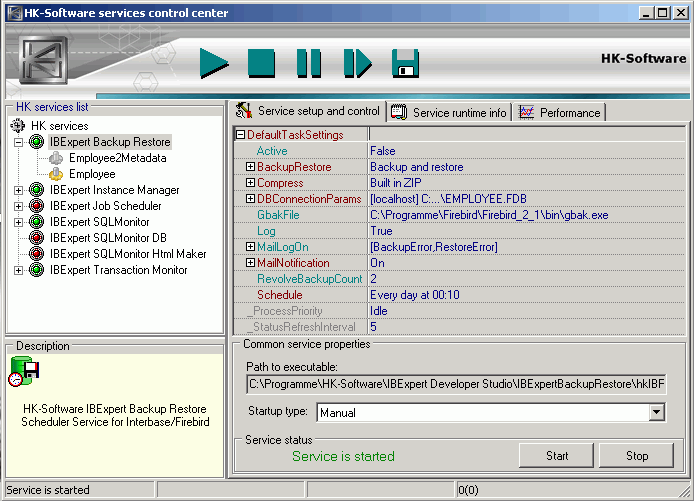Expand the DBConnectionParams property
694x501 pixels.
[251, 198]
